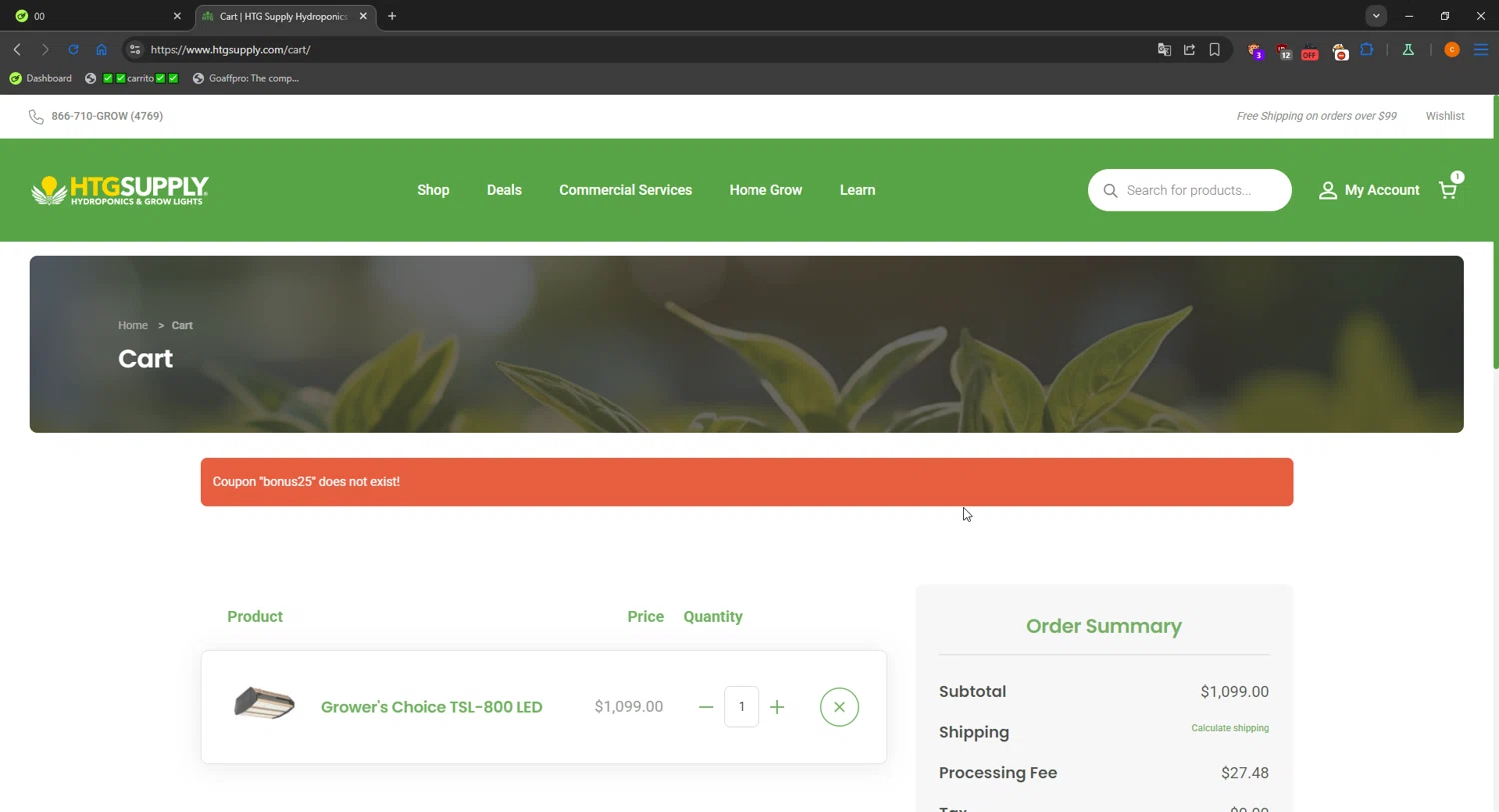Image resolution: width=1499 pixels, height=812 pixels.
Task: Open the Deals menu
Action: pyautogui.click(x=504, y=190)
